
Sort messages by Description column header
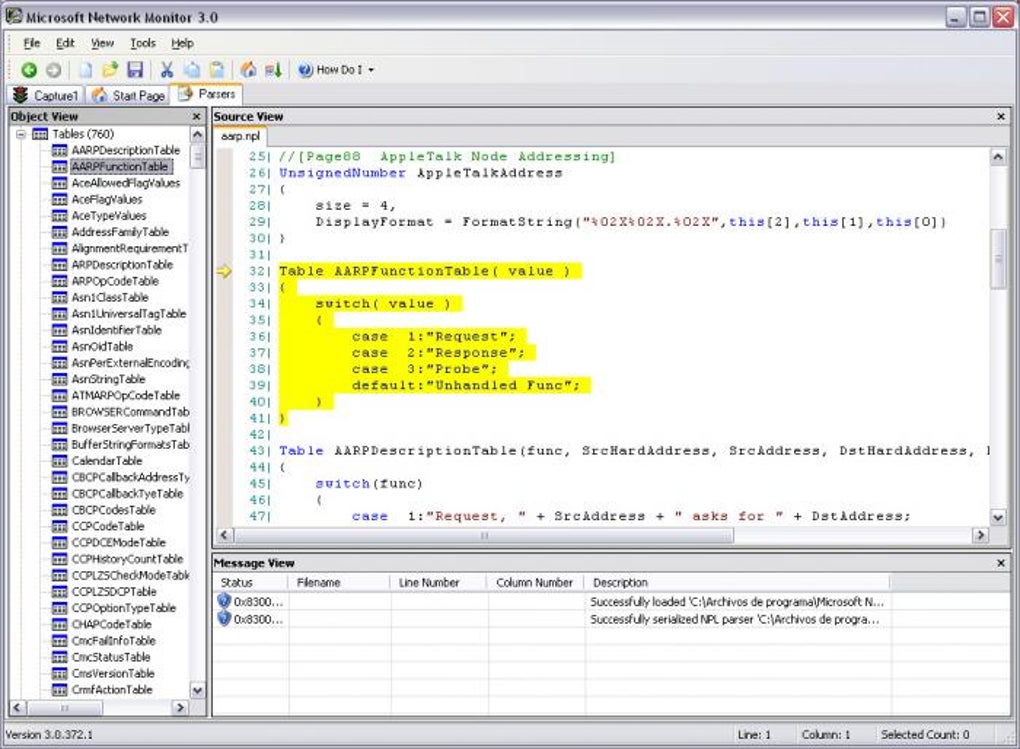coord(620,582)
